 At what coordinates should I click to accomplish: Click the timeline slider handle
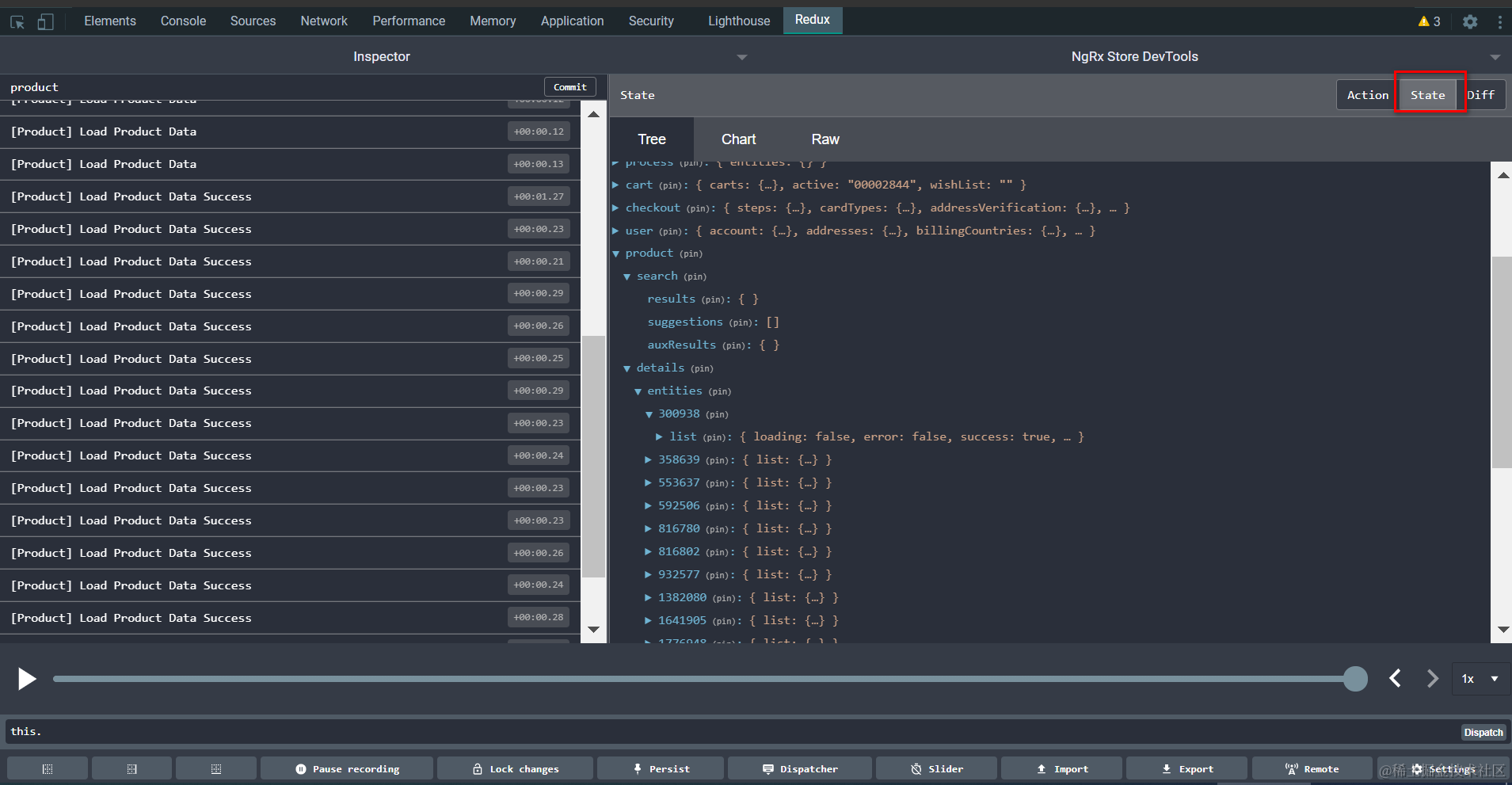point(1355,679)
